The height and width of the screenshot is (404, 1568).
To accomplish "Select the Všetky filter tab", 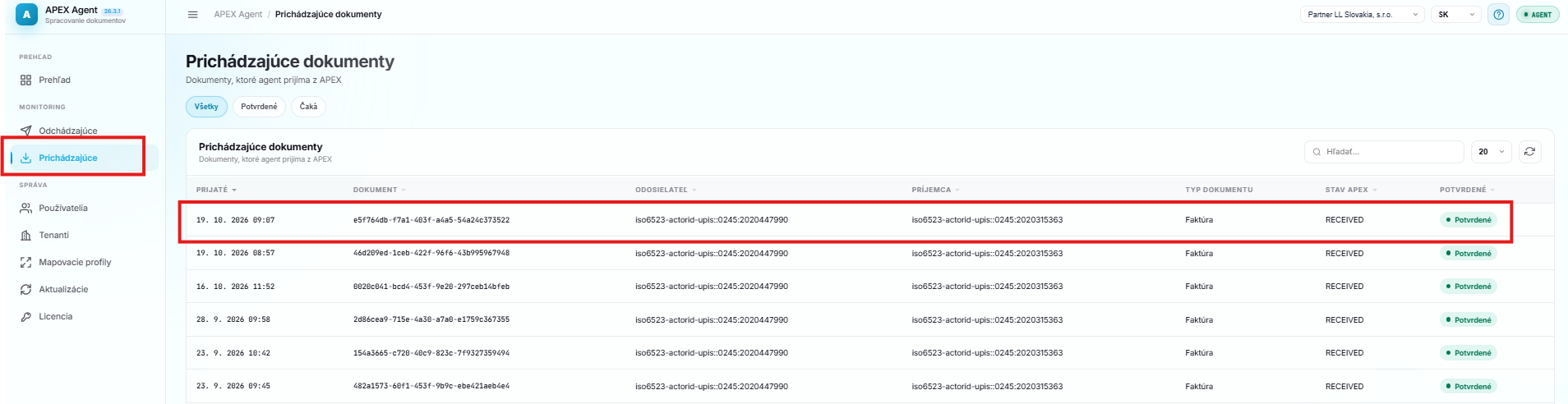I will 206,107.
